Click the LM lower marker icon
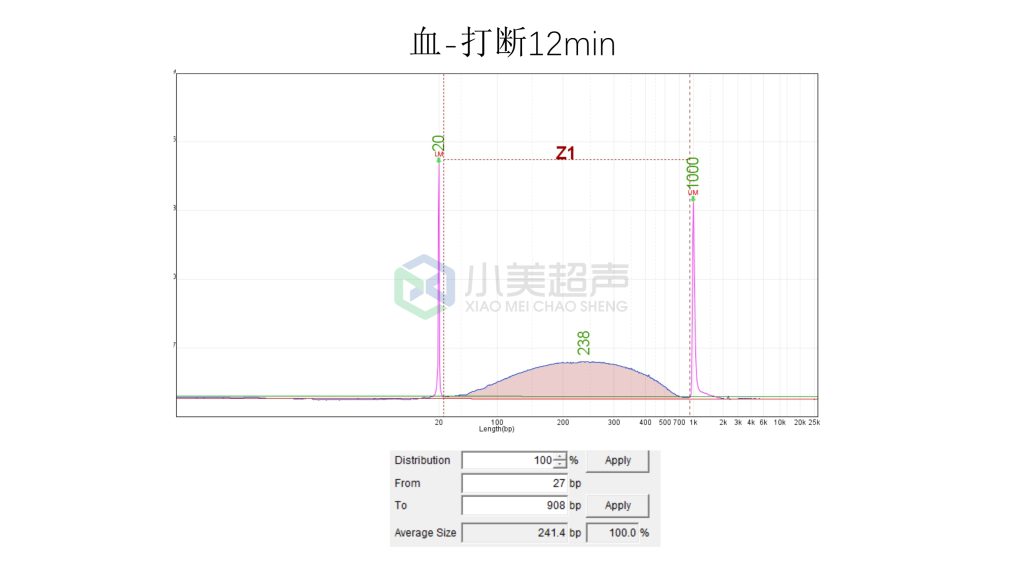The image size is (1024, 576). pyautogui.click(x=438, y=155)
